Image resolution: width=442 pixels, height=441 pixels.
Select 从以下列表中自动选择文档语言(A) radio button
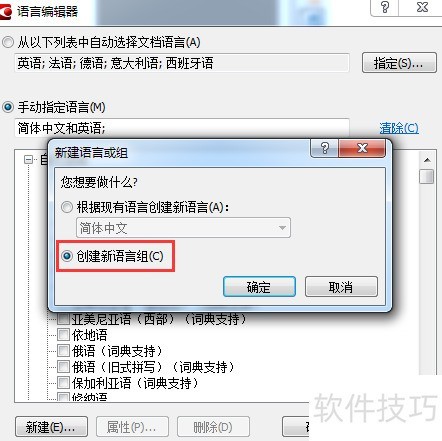tap(8, 42)
